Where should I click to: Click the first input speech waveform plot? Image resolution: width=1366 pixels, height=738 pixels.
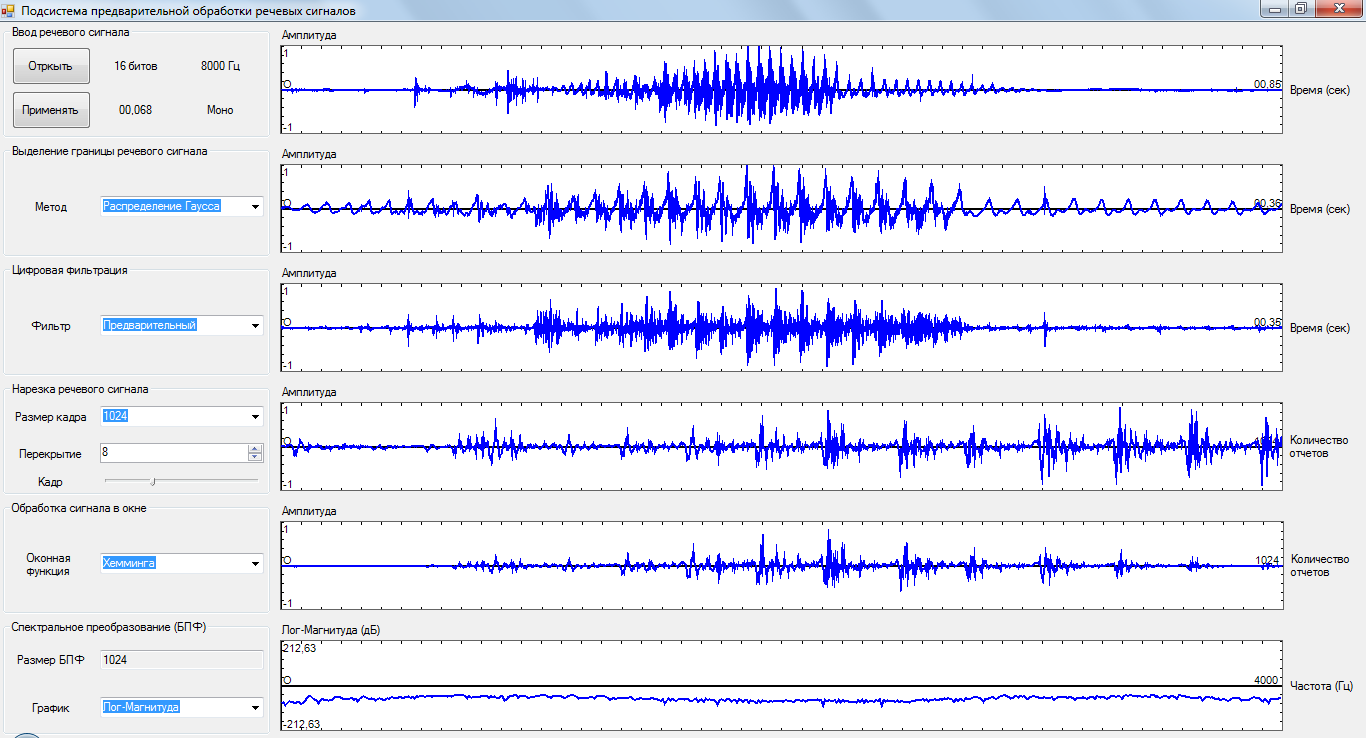781,88
